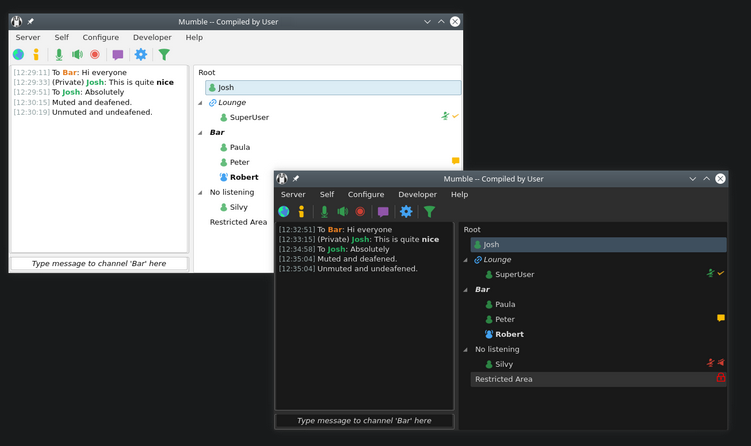Open Server menu in light window
The image size is (751, 446).
tap(28, 37)
